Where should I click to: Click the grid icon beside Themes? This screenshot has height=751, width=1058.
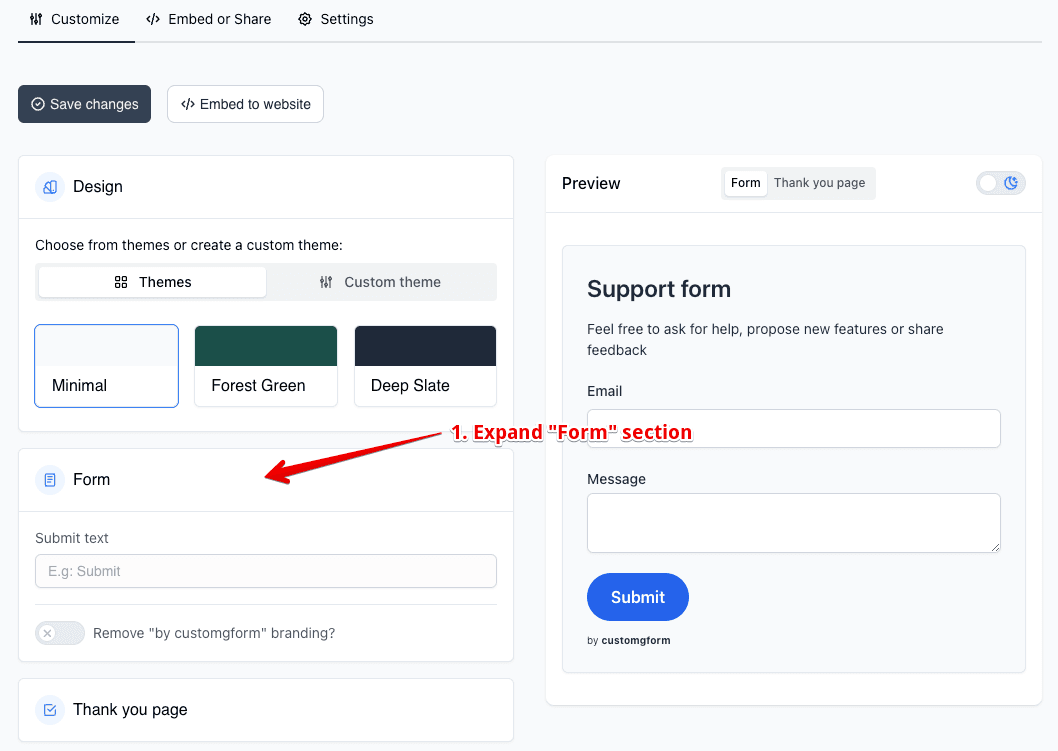pyautogui.click(x=121, y=282)
